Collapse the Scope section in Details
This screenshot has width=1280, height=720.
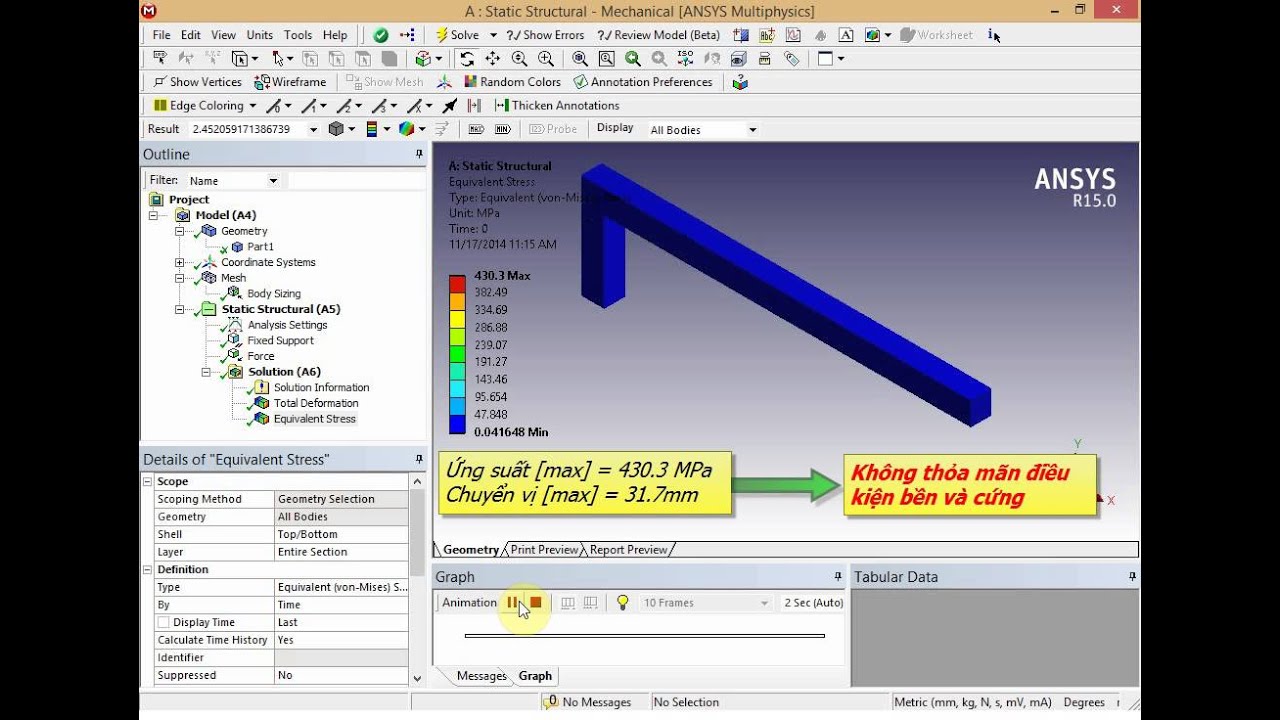pyautogui.click(x=148, y=481)
